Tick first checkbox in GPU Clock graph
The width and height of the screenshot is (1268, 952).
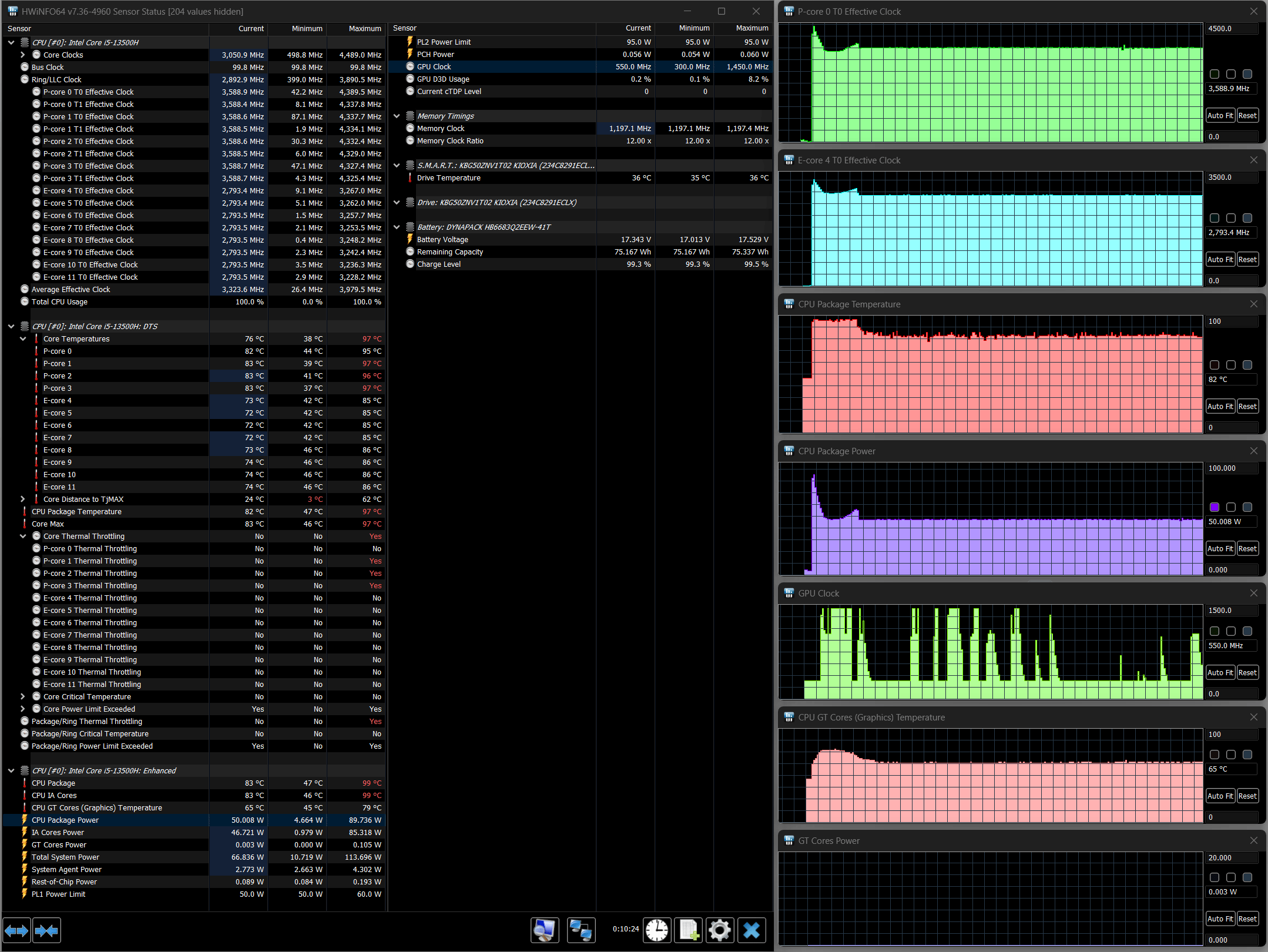click(1215, 631)
